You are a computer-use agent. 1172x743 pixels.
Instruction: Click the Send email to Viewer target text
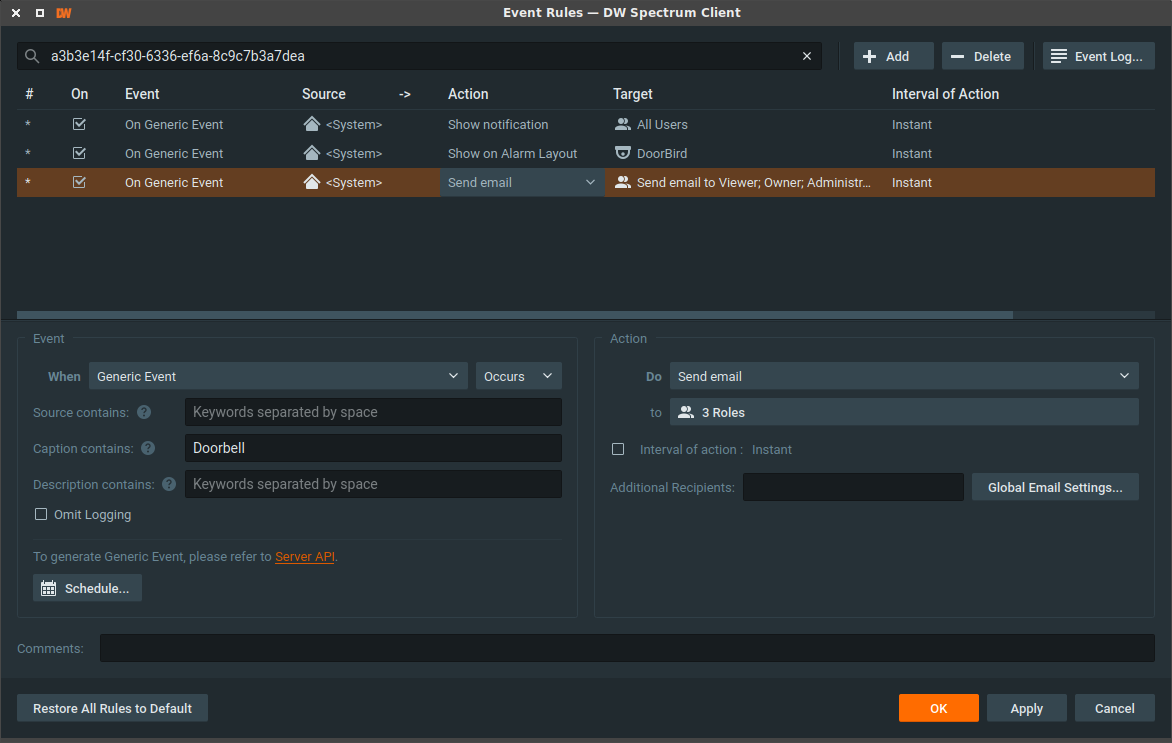click(753, 182)
